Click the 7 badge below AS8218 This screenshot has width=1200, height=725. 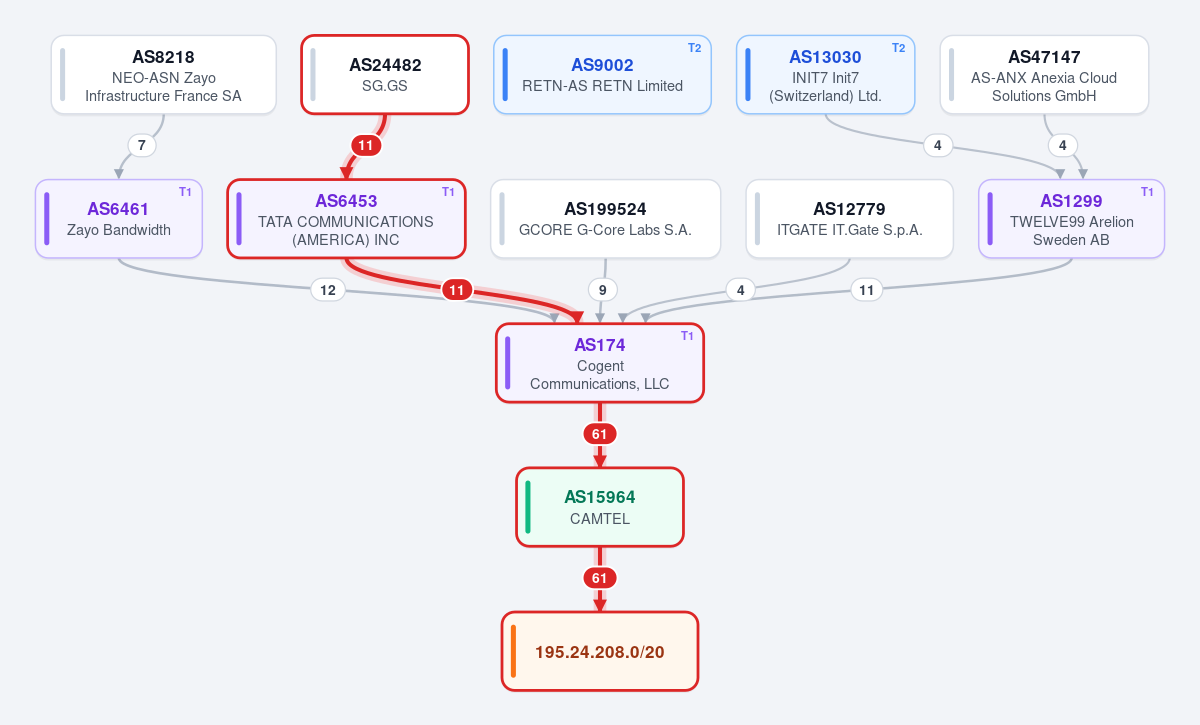pos(142,145)
